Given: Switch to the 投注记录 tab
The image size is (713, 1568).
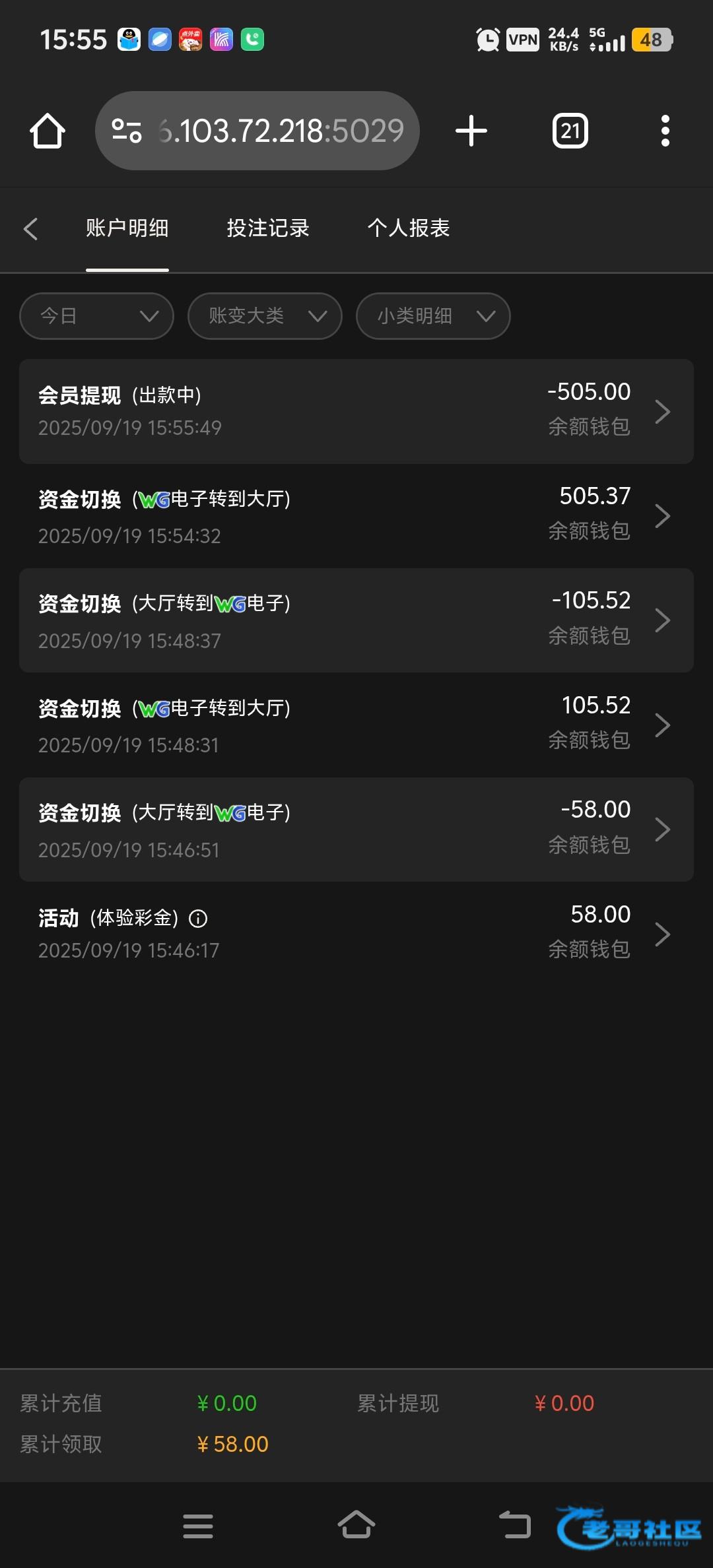Looking at the screenshot, I should point(268,228).
